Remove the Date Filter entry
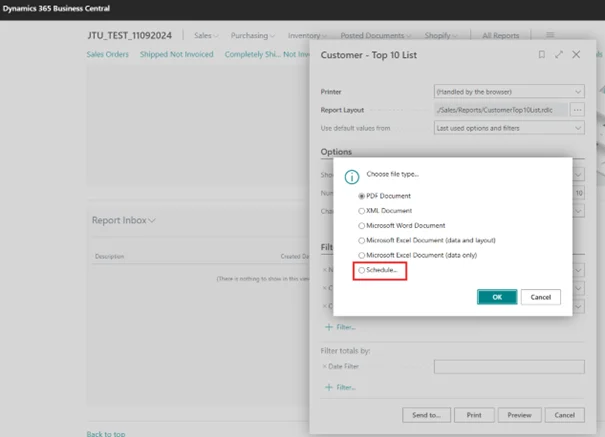 pyautogui.click(x=324, y=366)
